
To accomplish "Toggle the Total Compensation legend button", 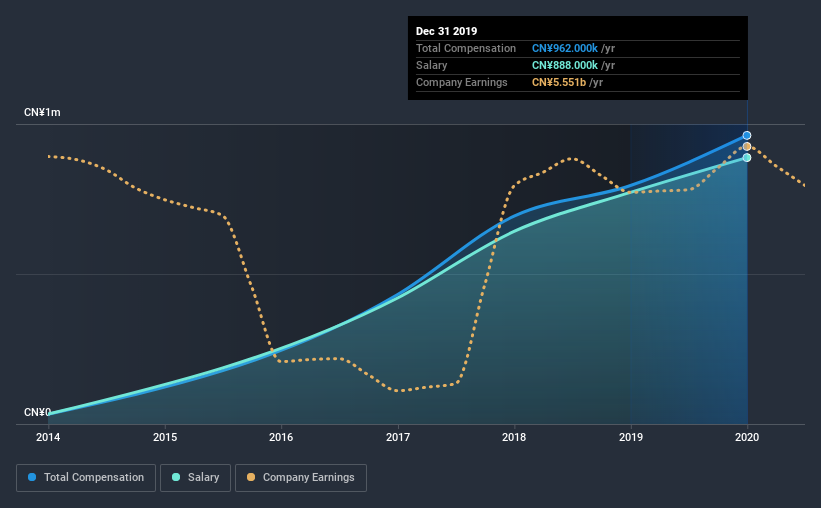I will 86,478.
